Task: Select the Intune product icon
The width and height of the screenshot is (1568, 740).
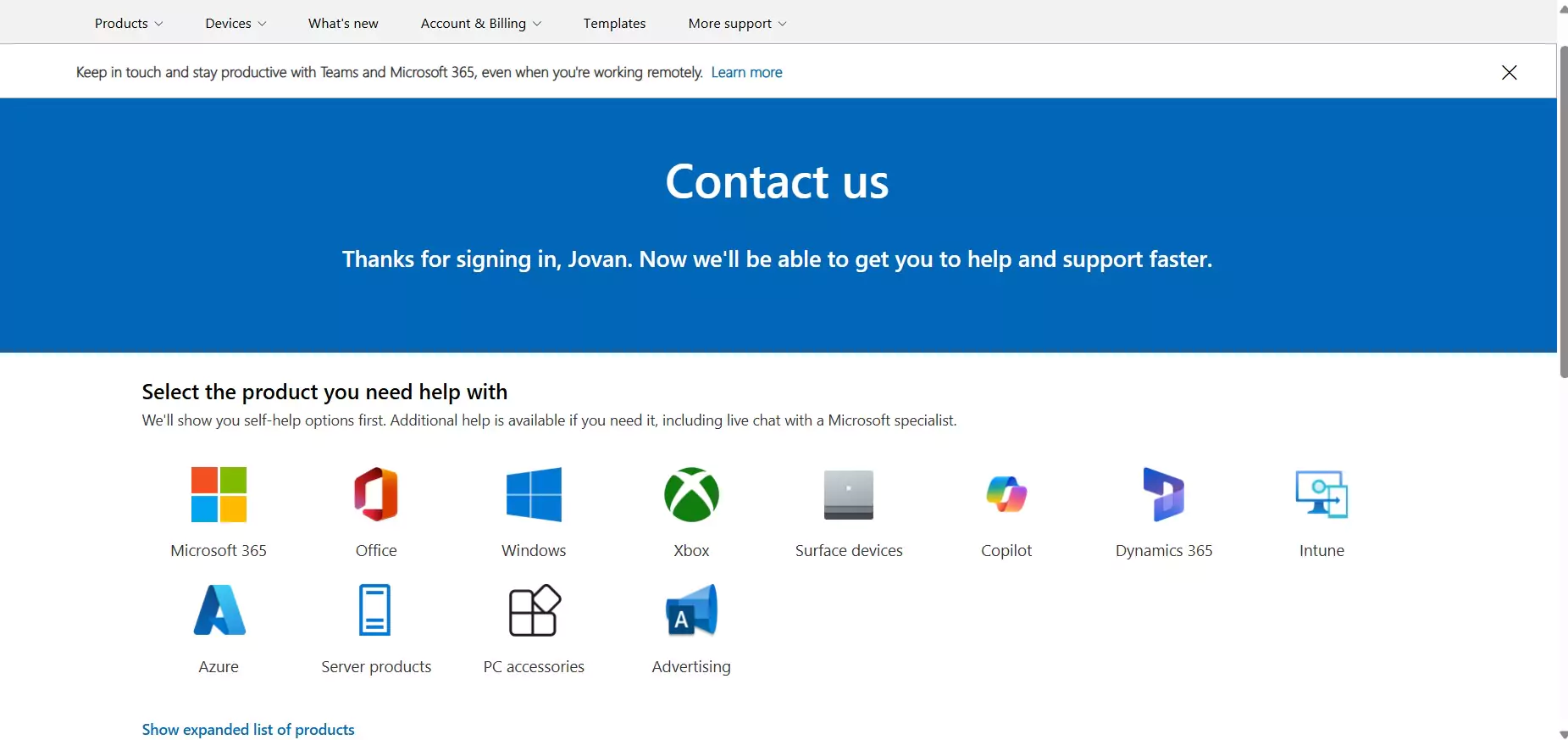Action: tap(1321, 494)
